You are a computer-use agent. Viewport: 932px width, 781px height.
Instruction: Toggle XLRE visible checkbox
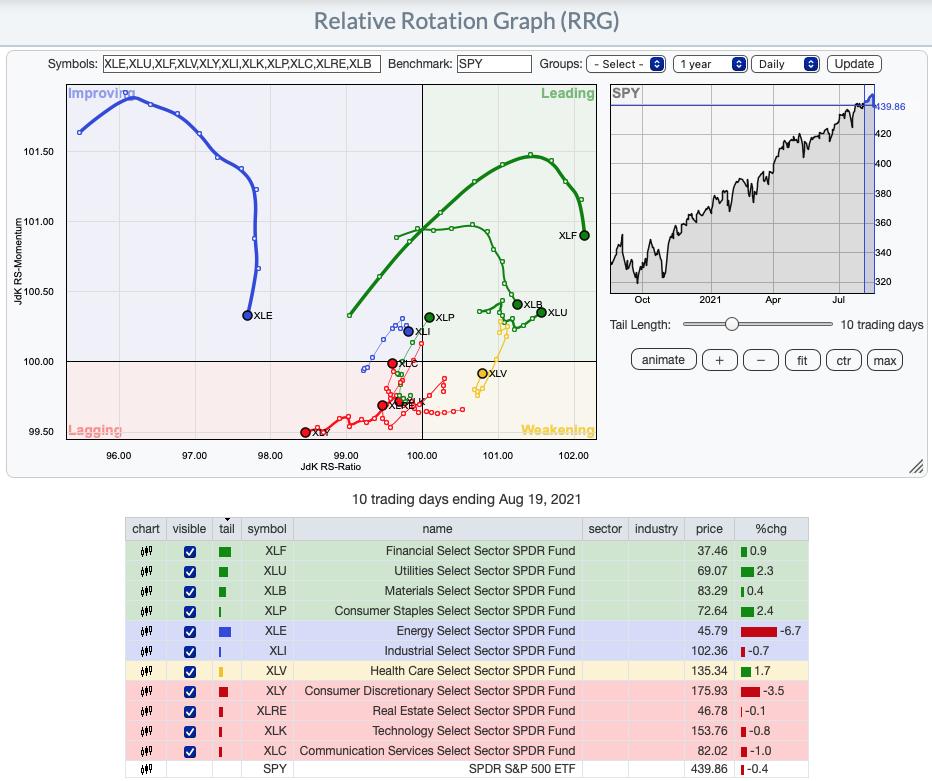tap(190, 712)
